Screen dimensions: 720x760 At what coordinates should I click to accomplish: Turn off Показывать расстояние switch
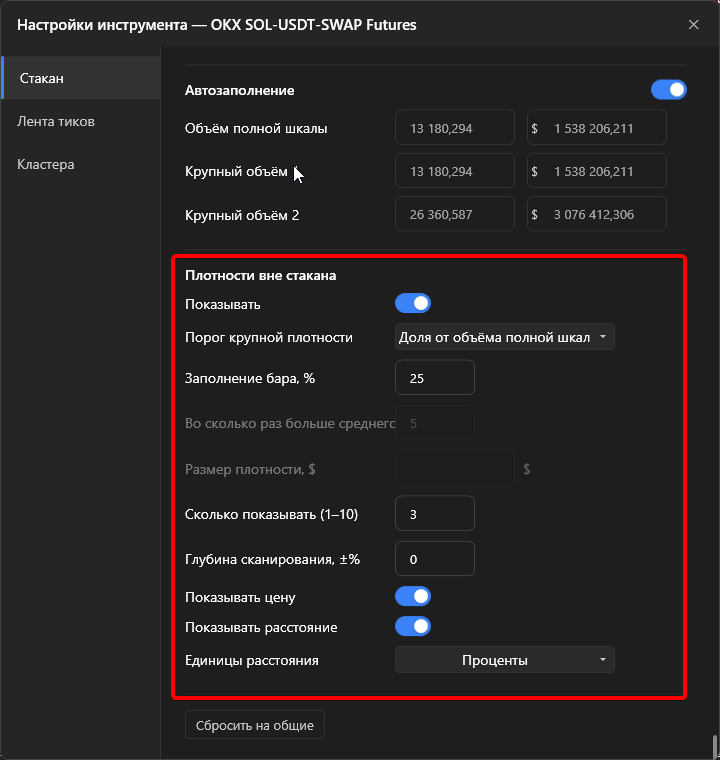pyautogui.click(x=413, y=626)
